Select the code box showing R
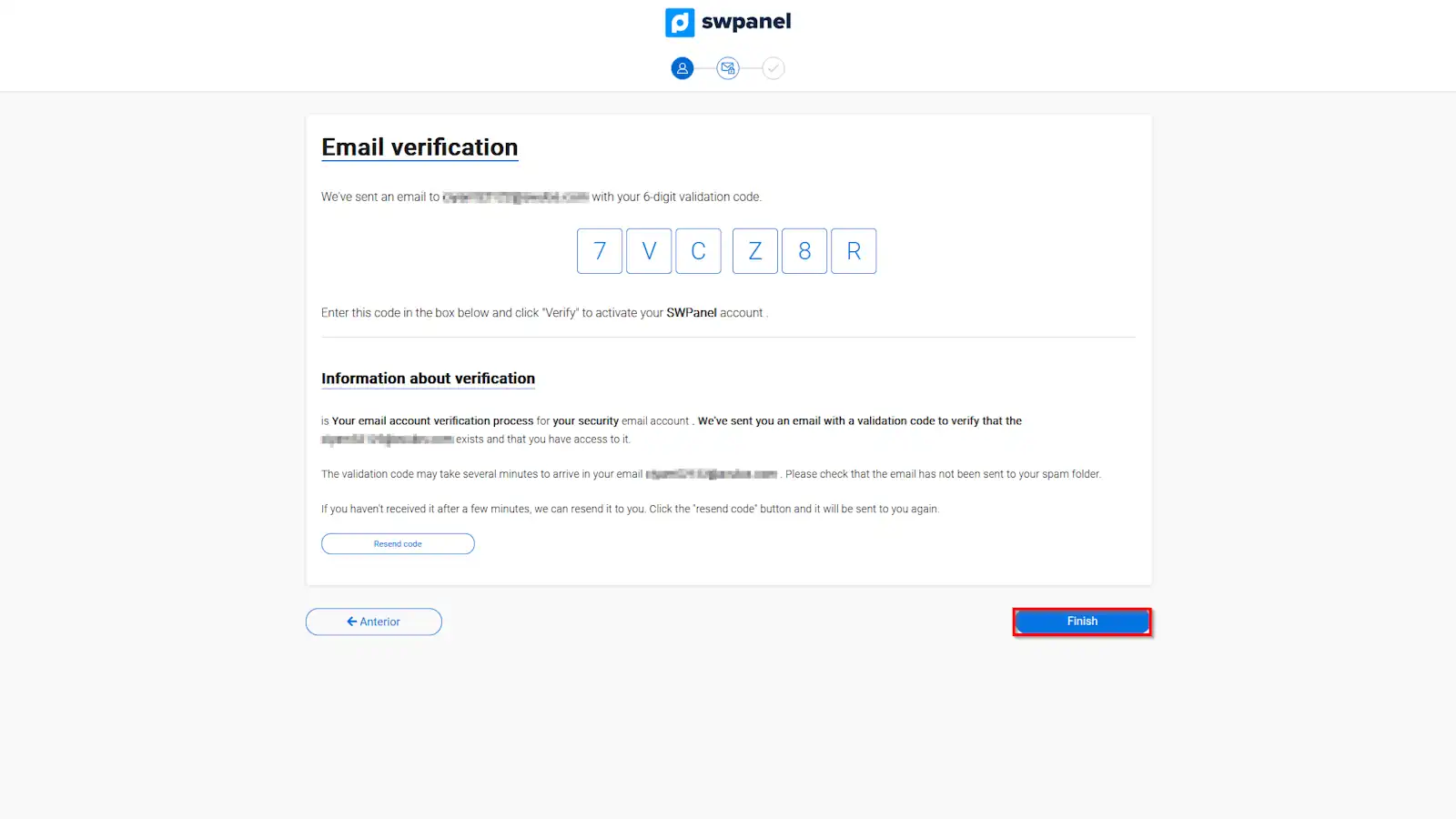The height and width of the screenshot is (819, 1456). [854, 251]
